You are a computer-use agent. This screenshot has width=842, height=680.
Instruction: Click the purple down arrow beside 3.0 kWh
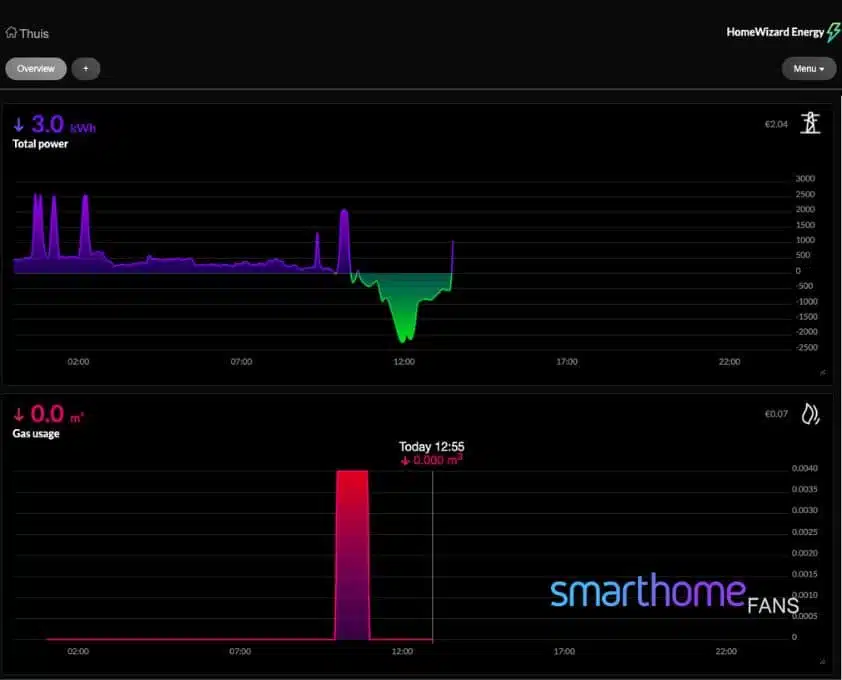point(18,125)
